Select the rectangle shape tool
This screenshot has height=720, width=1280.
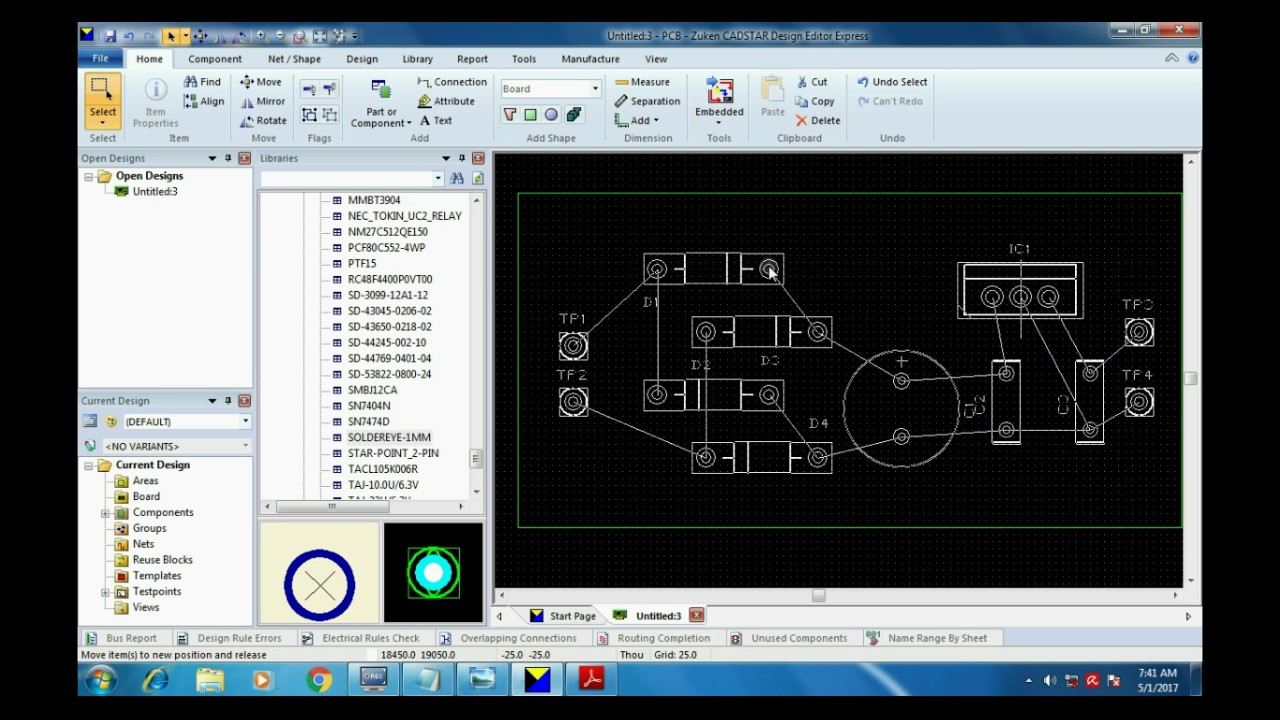(530, 115)
